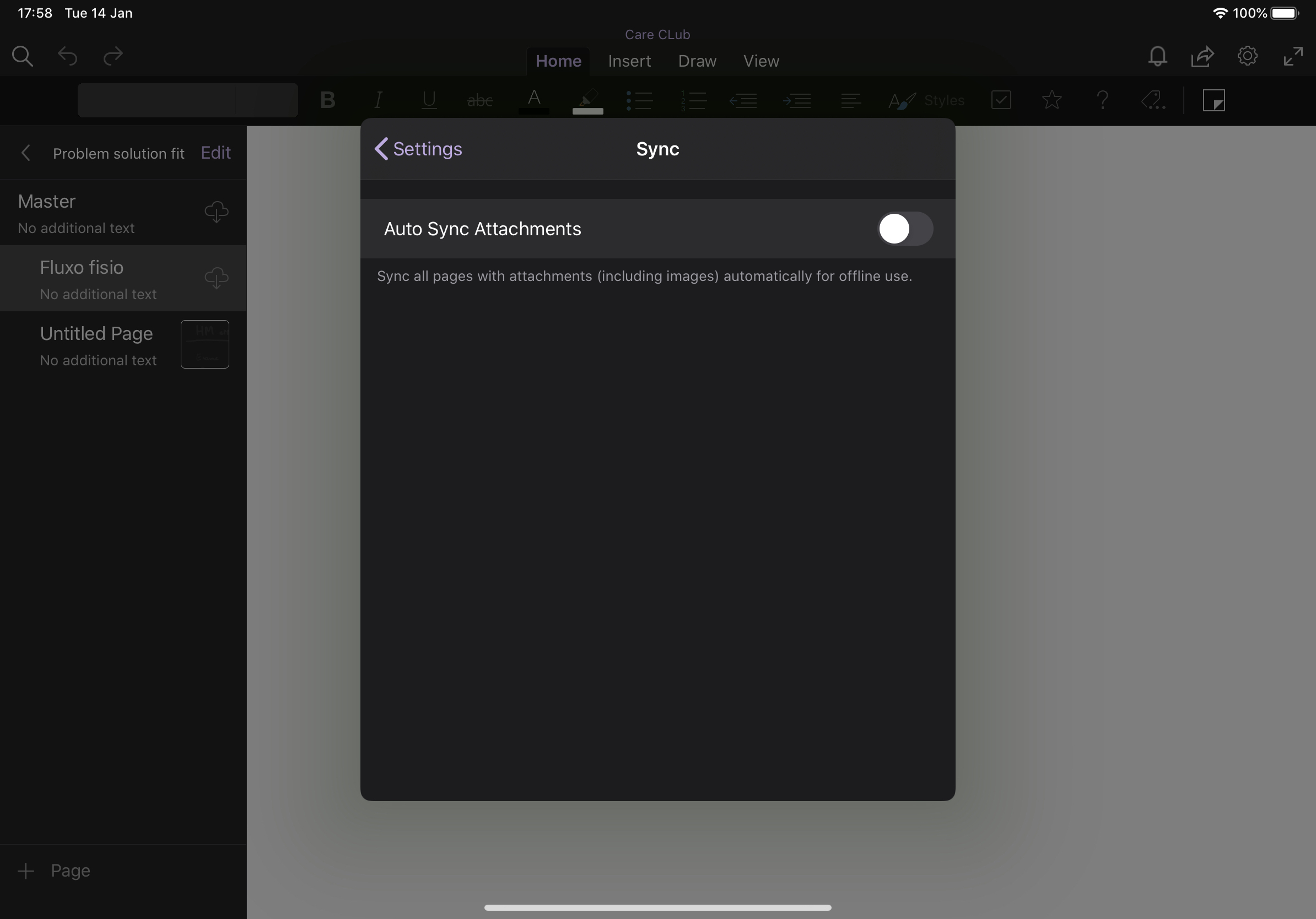Switch to the Insert tab
Screen dimensions: 1316x919
coord(629,61)
